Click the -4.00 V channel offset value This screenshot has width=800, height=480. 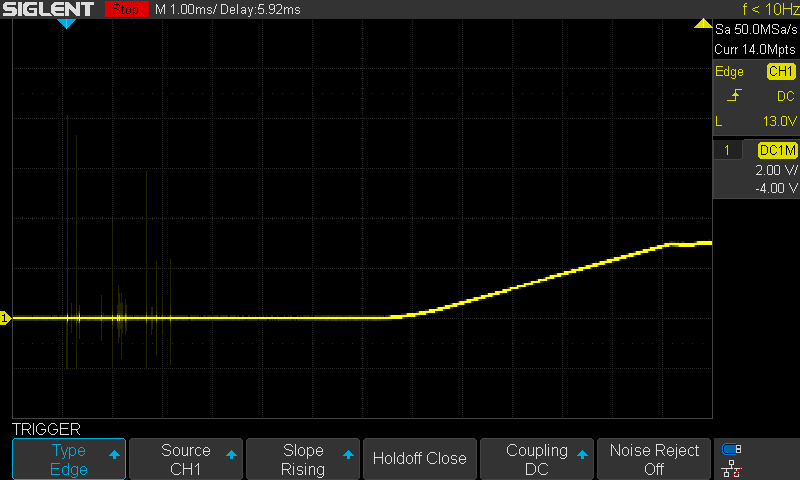[777, 188]
